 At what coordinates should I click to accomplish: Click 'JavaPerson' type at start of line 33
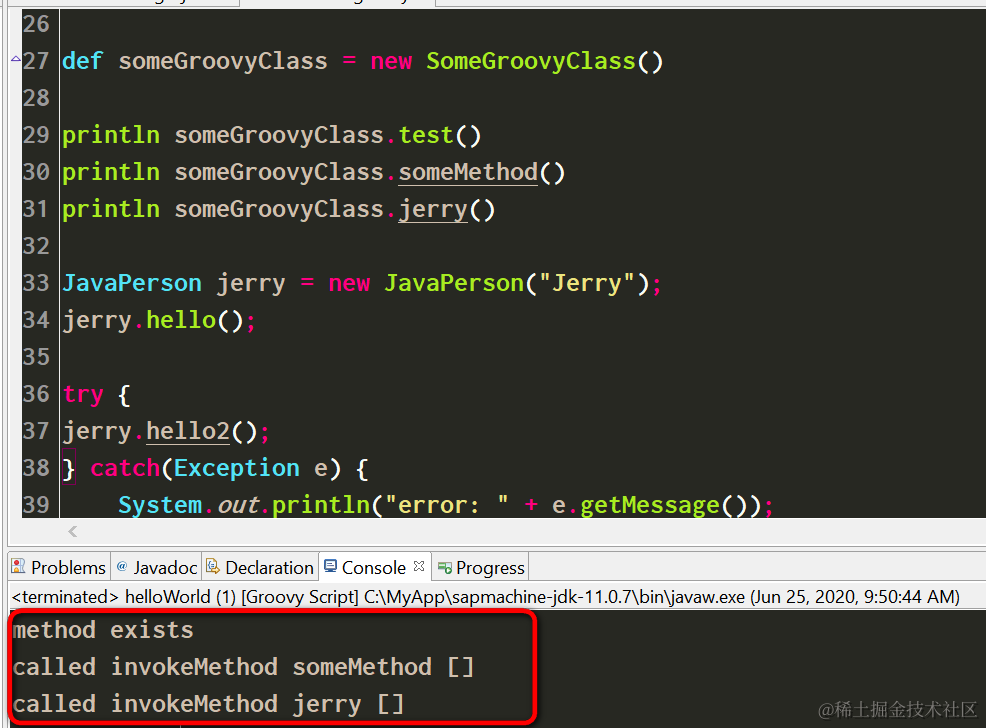coord(132,284)
